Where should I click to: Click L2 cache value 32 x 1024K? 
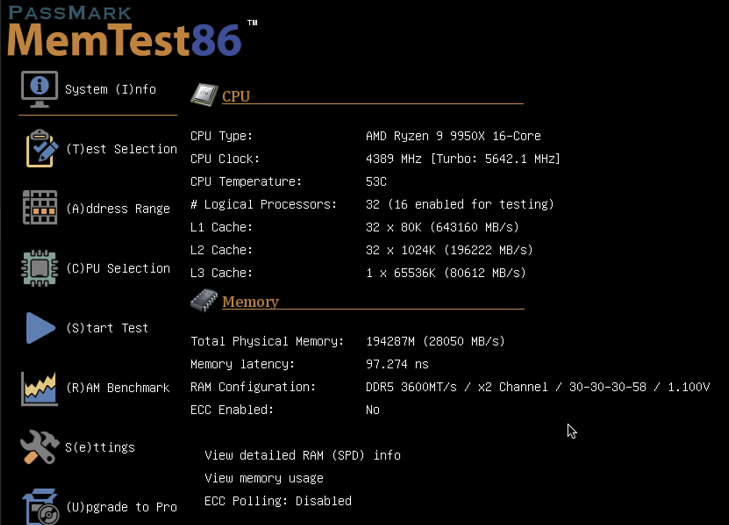pyautogui.click(x=449, y=250)
